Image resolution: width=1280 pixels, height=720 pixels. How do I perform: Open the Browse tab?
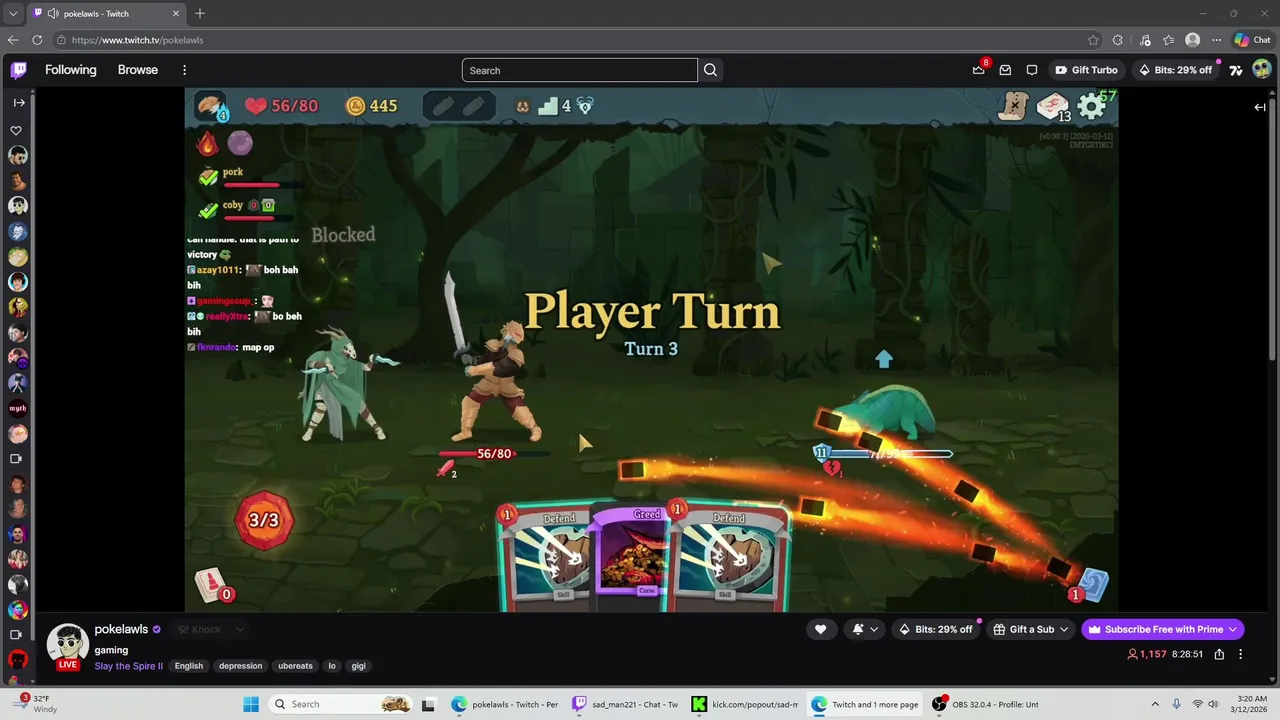coord(138,70)
